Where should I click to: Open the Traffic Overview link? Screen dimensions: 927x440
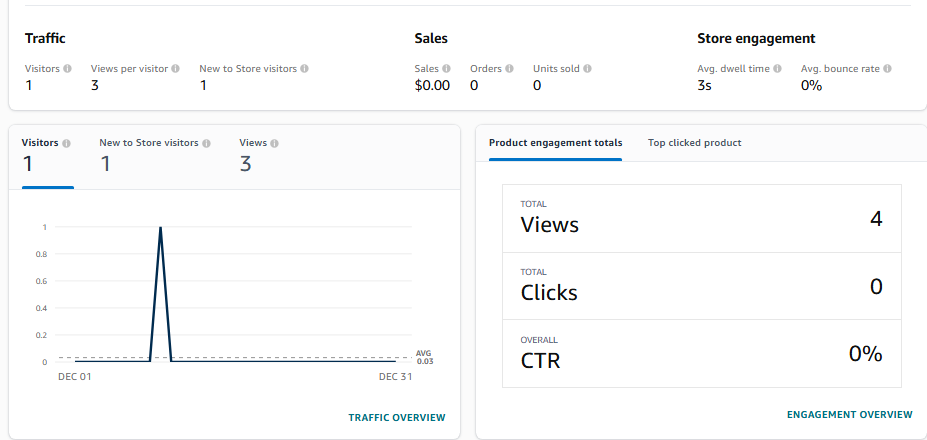click(397, 417)
